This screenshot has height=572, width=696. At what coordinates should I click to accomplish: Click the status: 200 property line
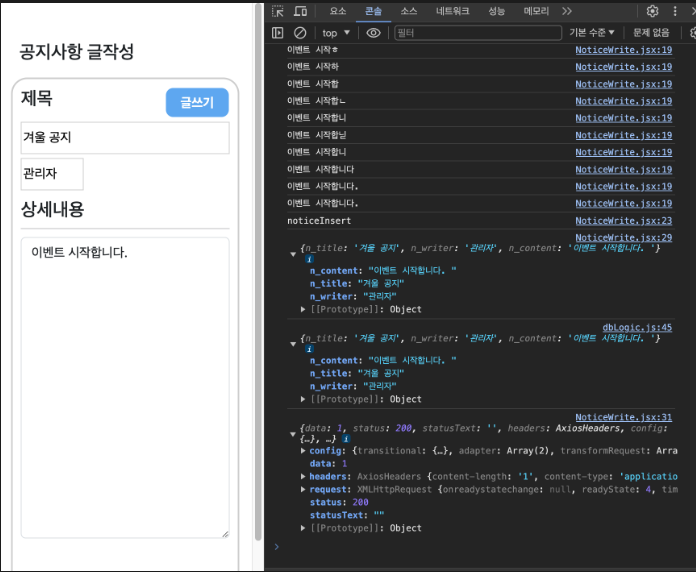coord(339,502)
